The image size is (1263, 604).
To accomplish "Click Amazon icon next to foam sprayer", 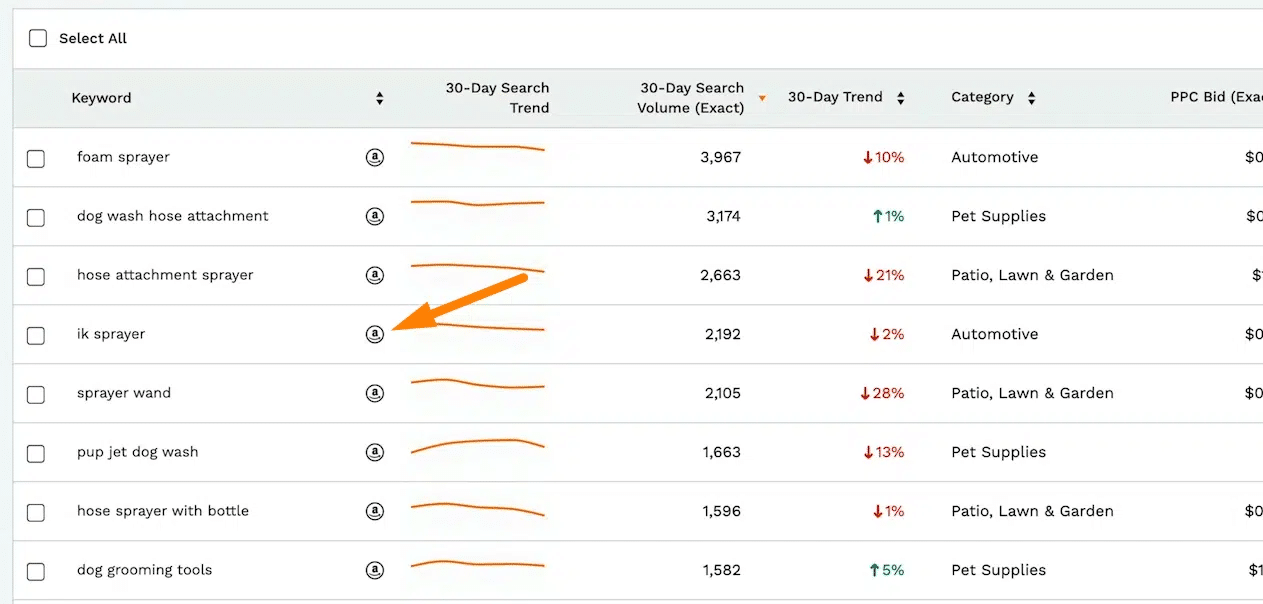I will (x=375, y=157).
